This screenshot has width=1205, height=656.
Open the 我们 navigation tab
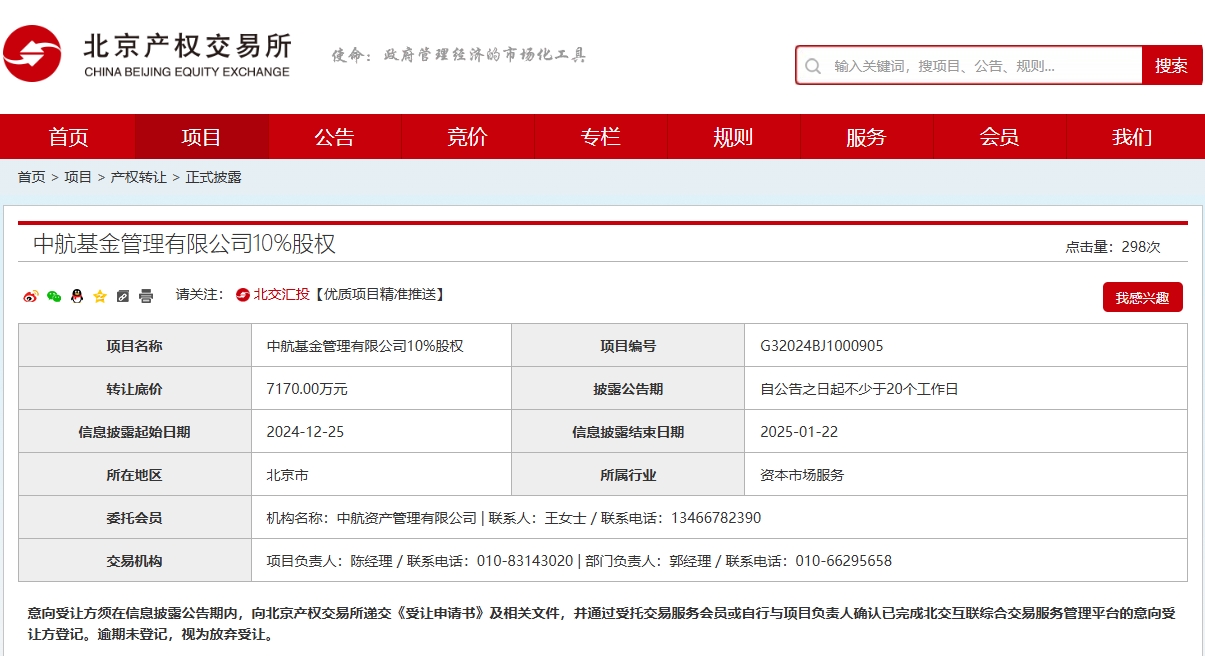coord(1132,137)
